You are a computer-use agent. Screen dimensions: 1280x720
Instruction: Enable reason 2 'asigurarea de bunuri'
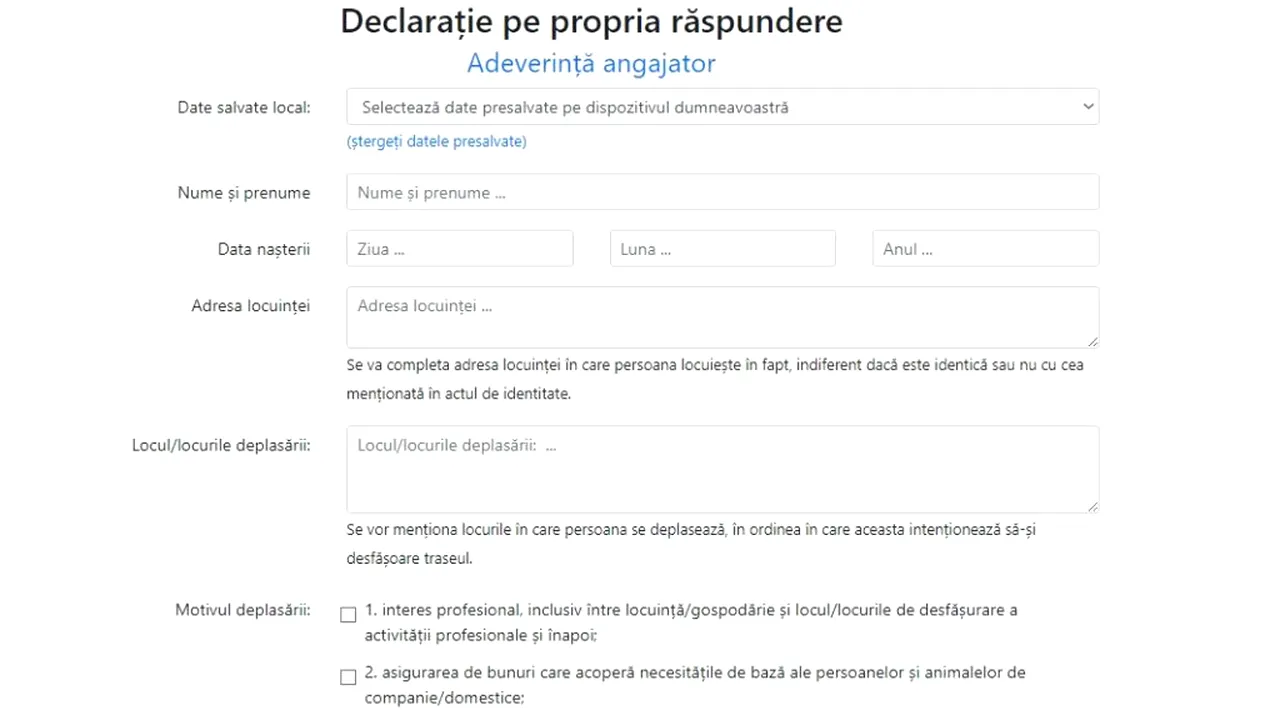347,676
